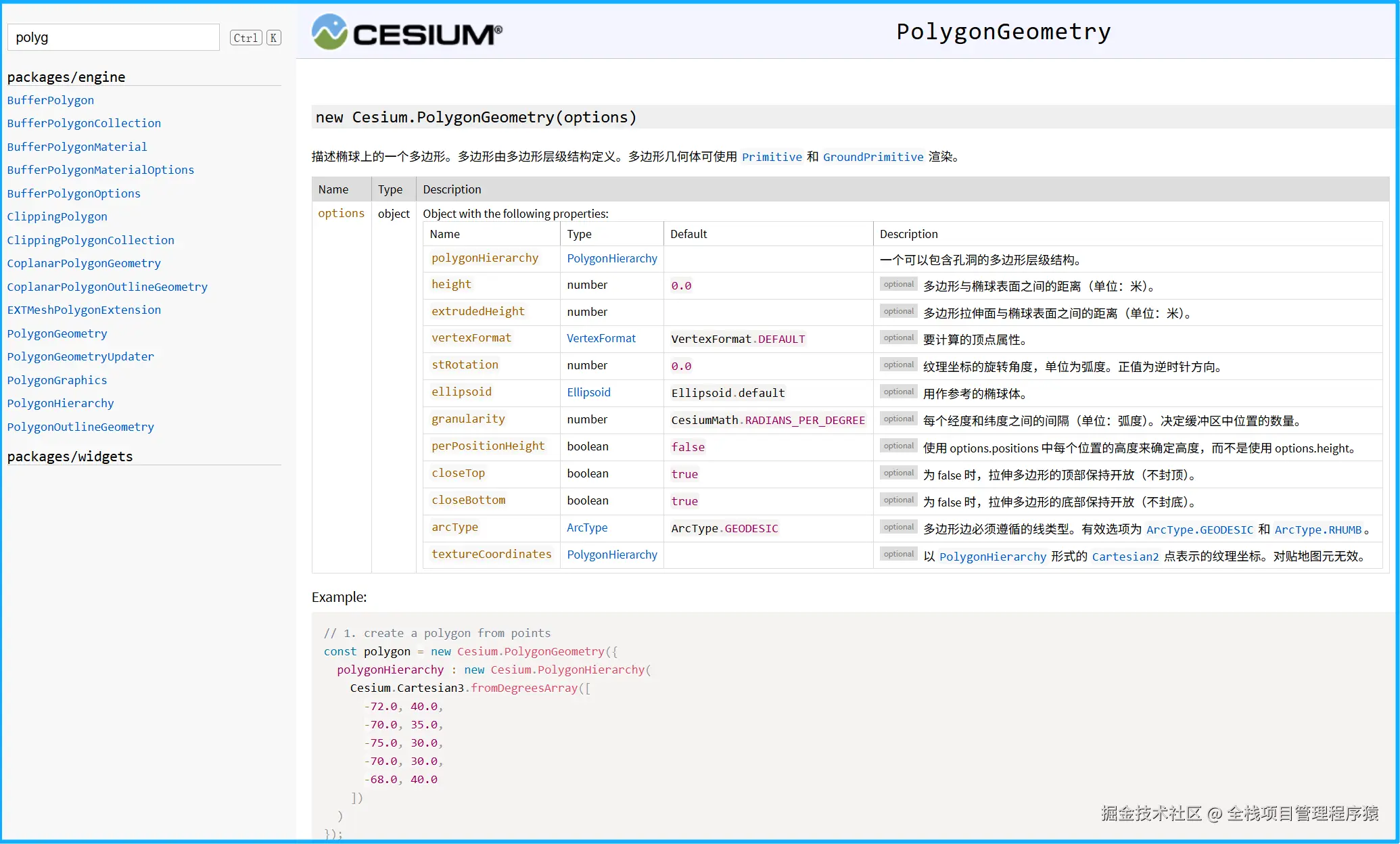Open ClippingPolygon documentation link

tap(57, 216)
